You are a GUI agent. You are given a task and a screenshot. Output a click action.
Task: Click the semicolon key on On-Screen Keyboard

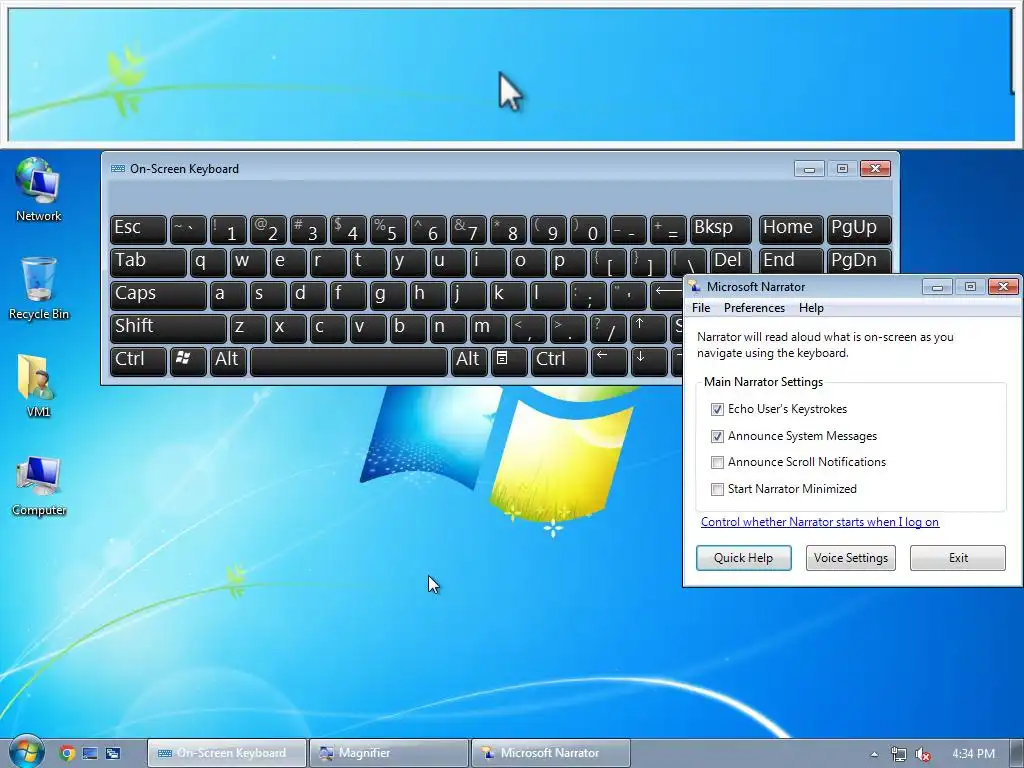(588, 295)
